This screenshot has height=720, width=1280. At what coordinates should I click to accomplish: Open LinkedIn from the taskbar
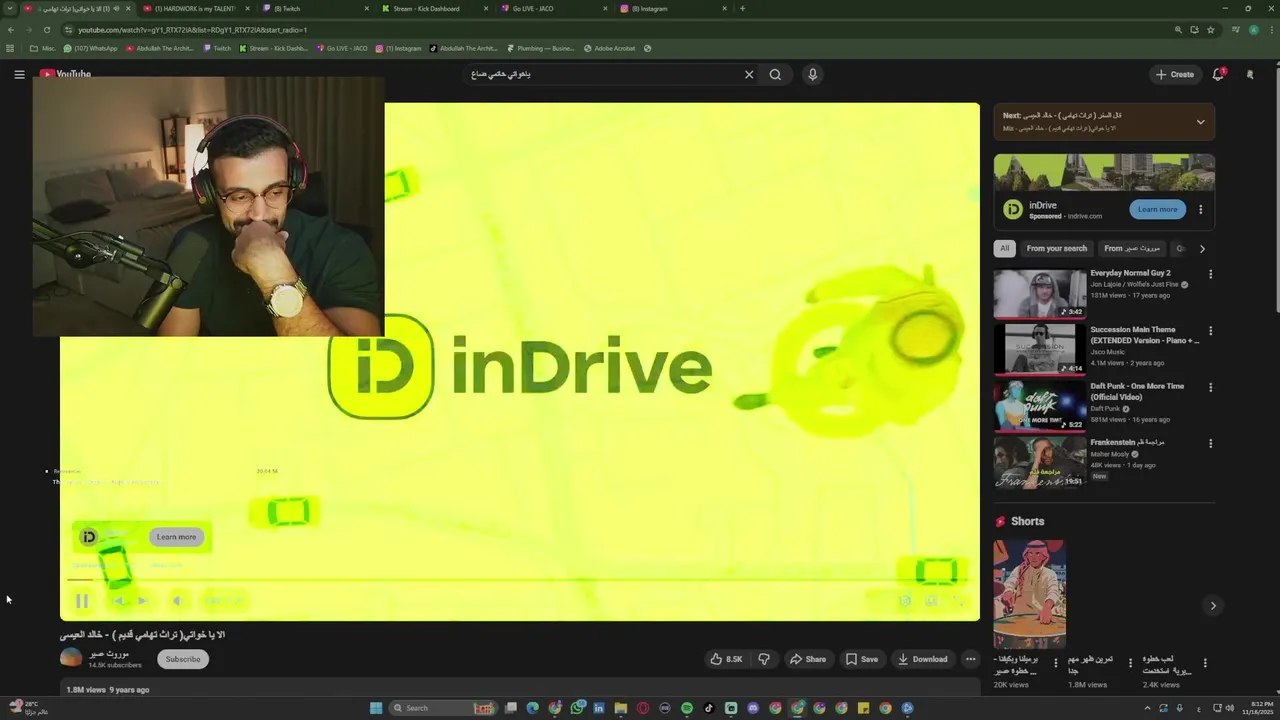coord(599,708)
